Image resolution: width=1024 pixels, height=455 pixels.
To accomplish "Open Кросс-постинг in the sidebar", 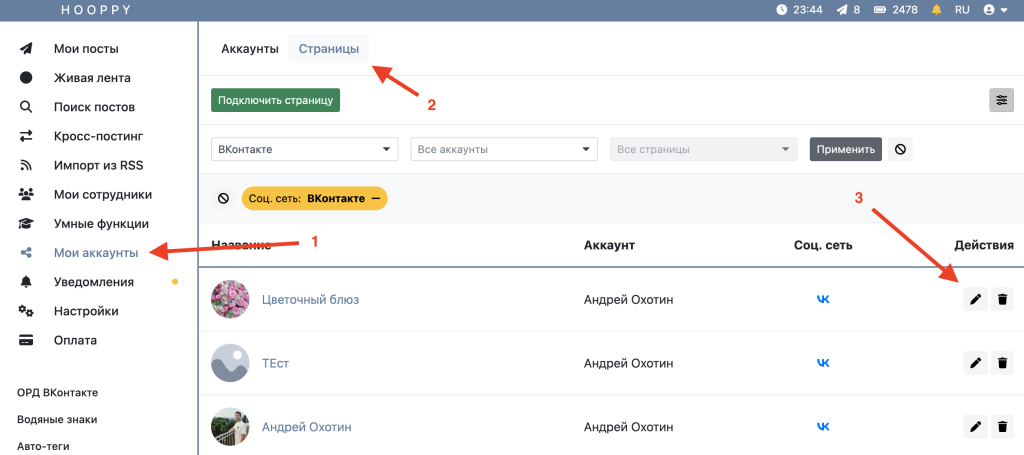I will pyautogui.click(x=98, y=136).
